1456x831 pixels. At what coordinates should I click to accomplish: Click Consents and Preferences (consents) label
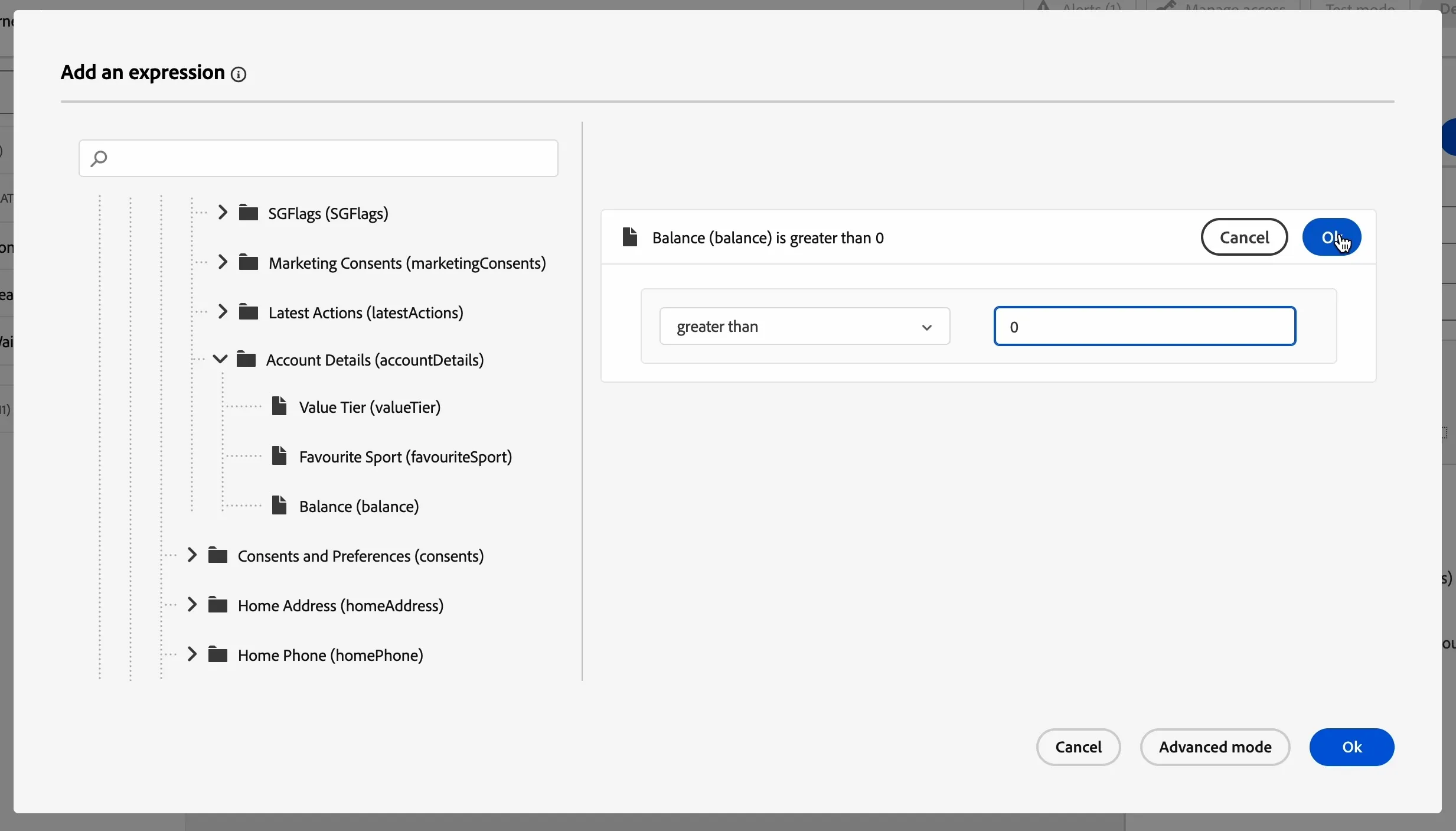361,556
